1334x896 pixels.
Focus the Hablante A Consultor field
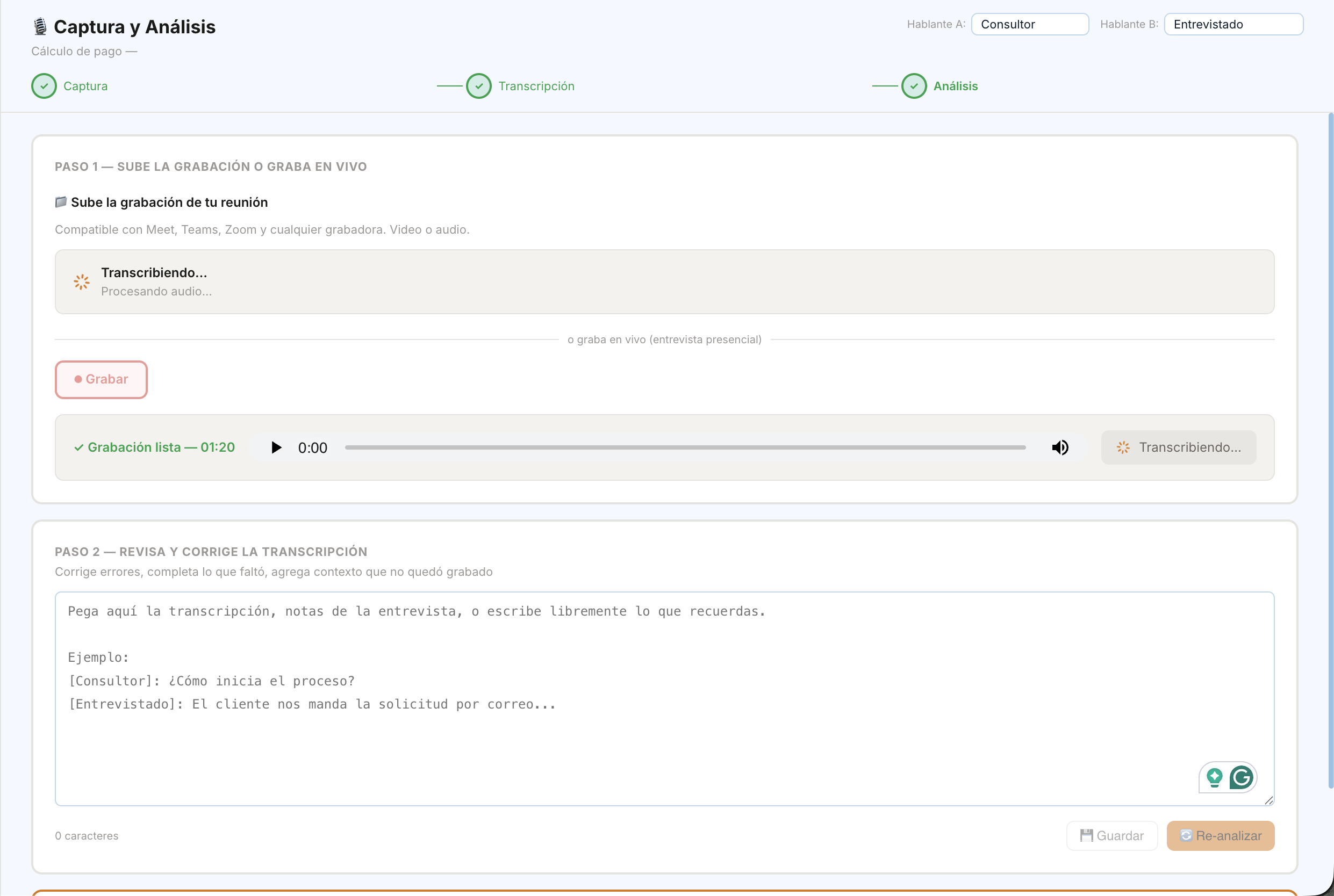pos(1030,24)
